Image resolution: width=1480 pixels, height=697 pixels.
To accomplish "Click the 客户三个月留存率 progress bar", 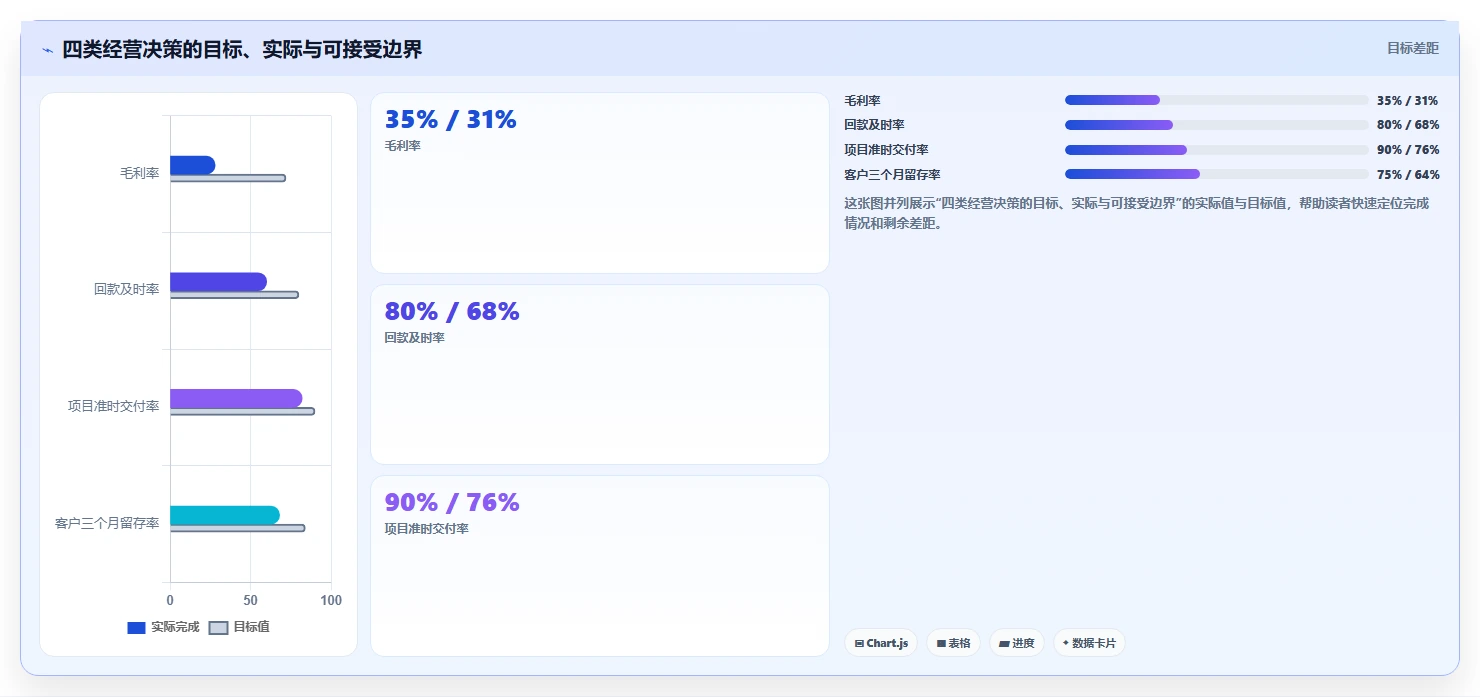I will [x=1216, y=174].
